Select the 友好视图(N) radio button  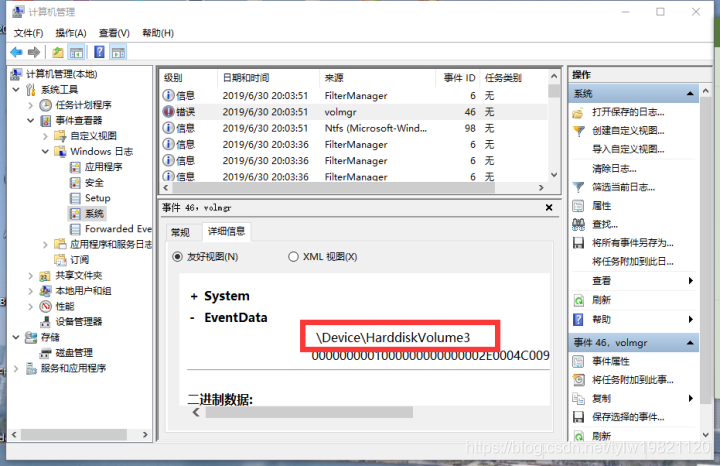[x=177, y=257]
